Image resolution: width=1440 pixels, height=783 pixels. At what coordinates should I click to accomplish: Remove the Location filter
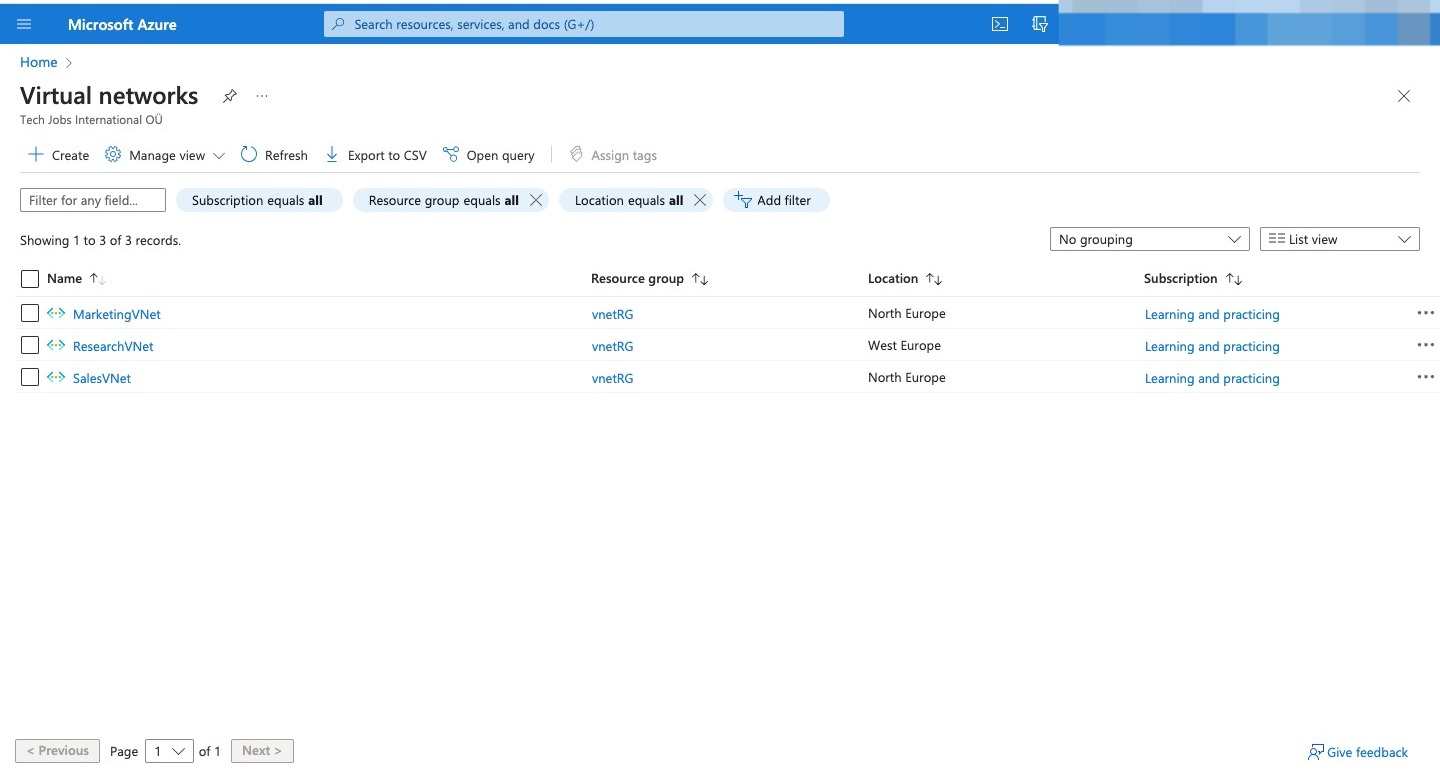pyautogui.click(x=700, y=200)
